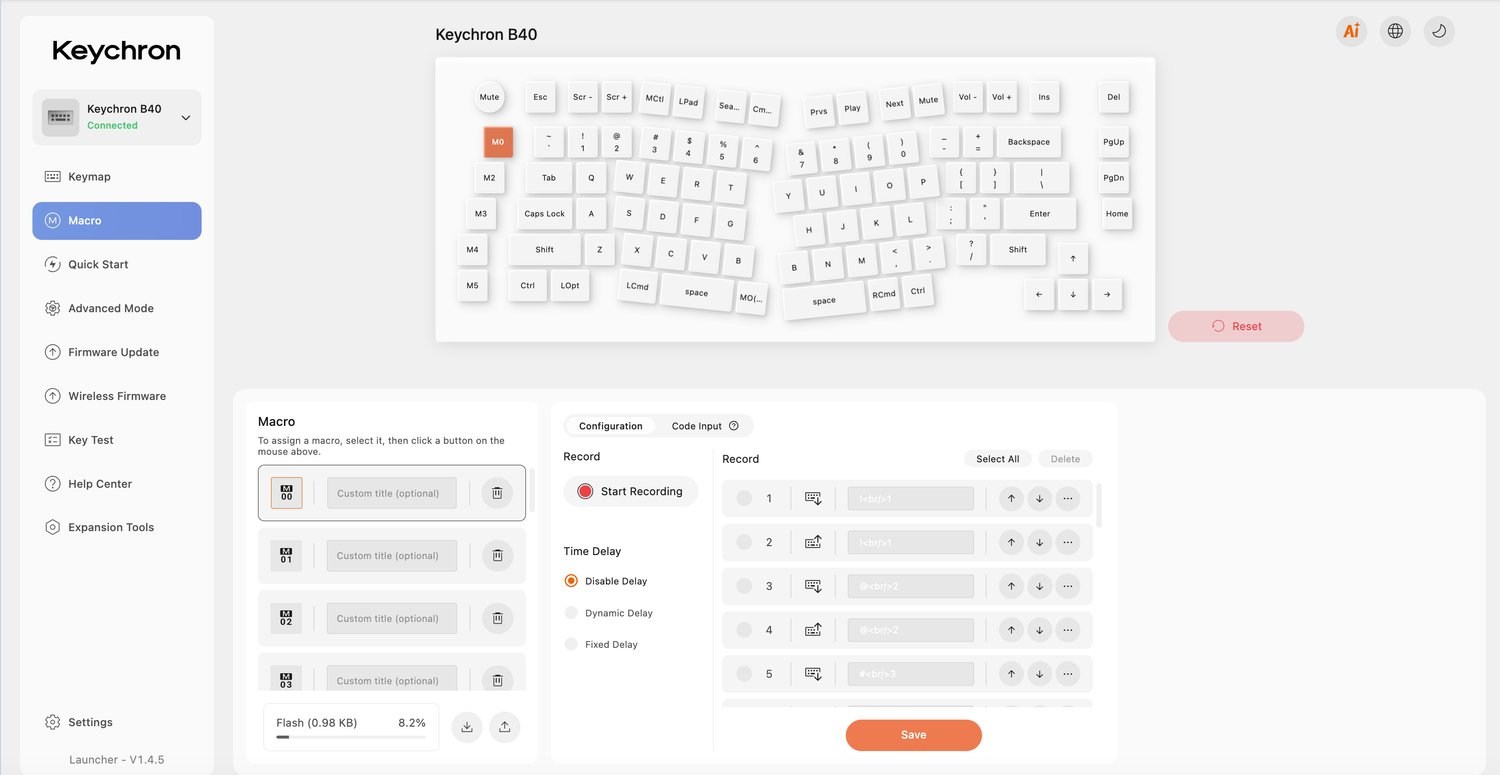This screenshot has height=775, width=1500.
Task: Open Wireless Firmware in the sidebar
Action: pyautogui.click(x=117, y=397)
